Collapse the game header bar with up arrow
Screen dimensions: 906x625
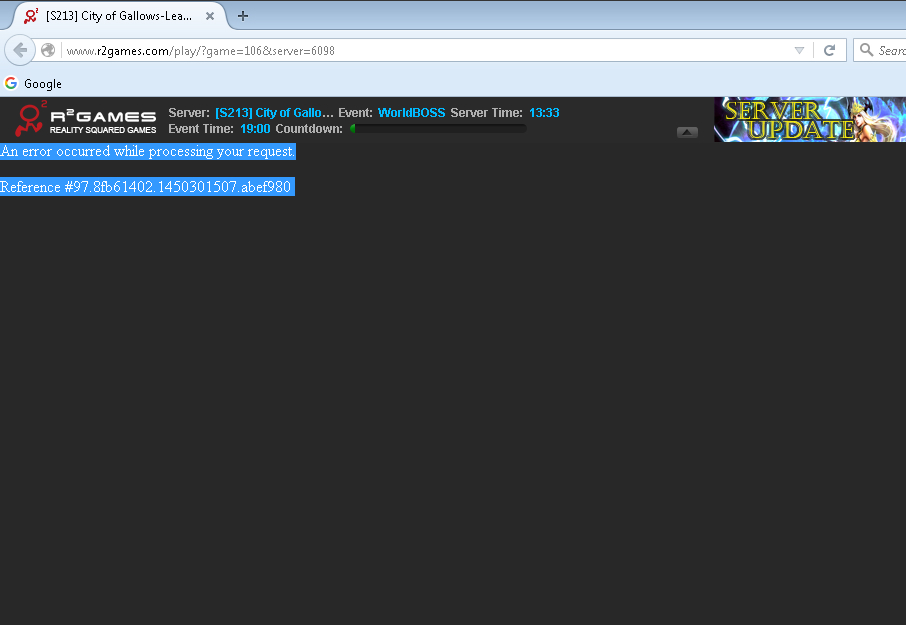[687, 132]
